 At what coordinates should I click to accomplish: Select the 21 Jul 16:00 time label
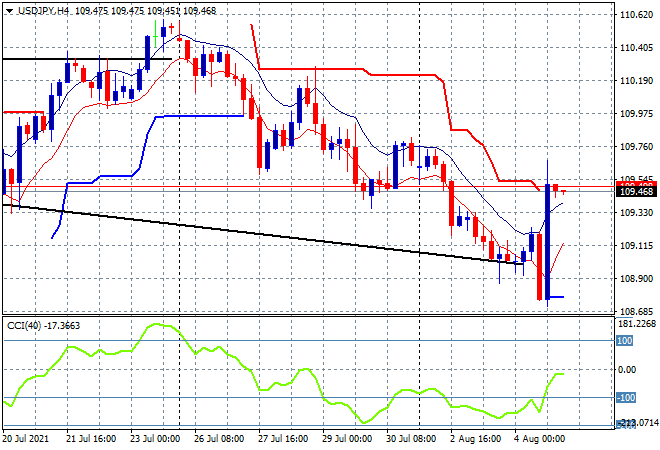(x=91, y=439)
